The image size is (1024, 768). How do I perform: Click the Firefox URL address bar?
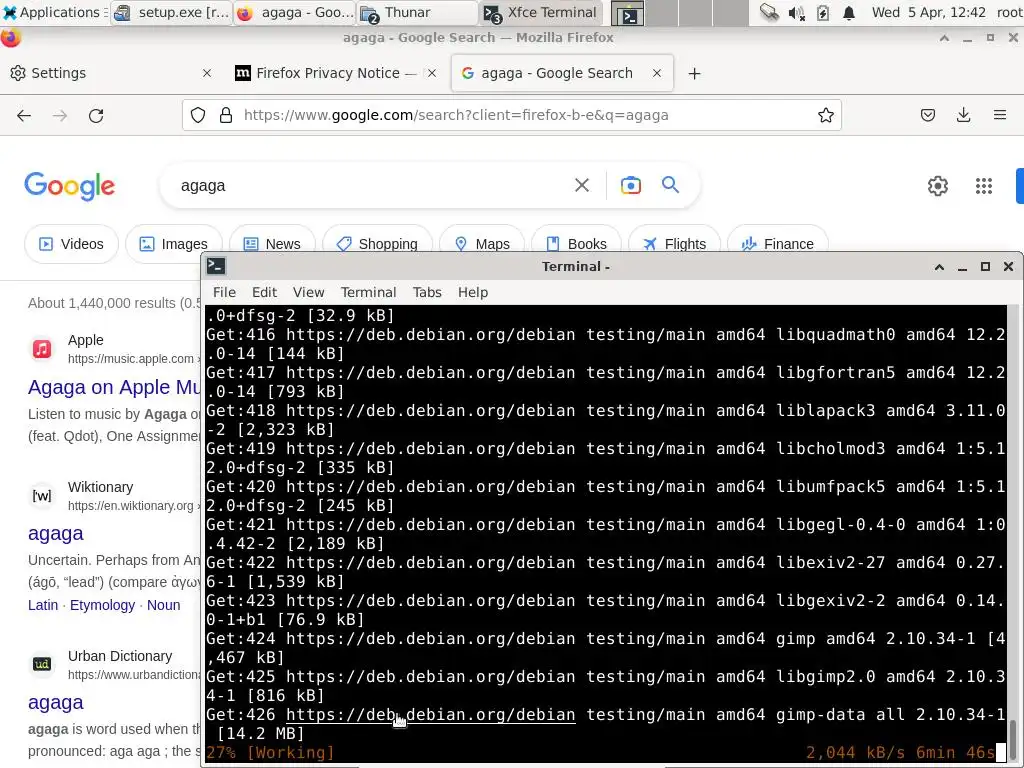[511, 116]
